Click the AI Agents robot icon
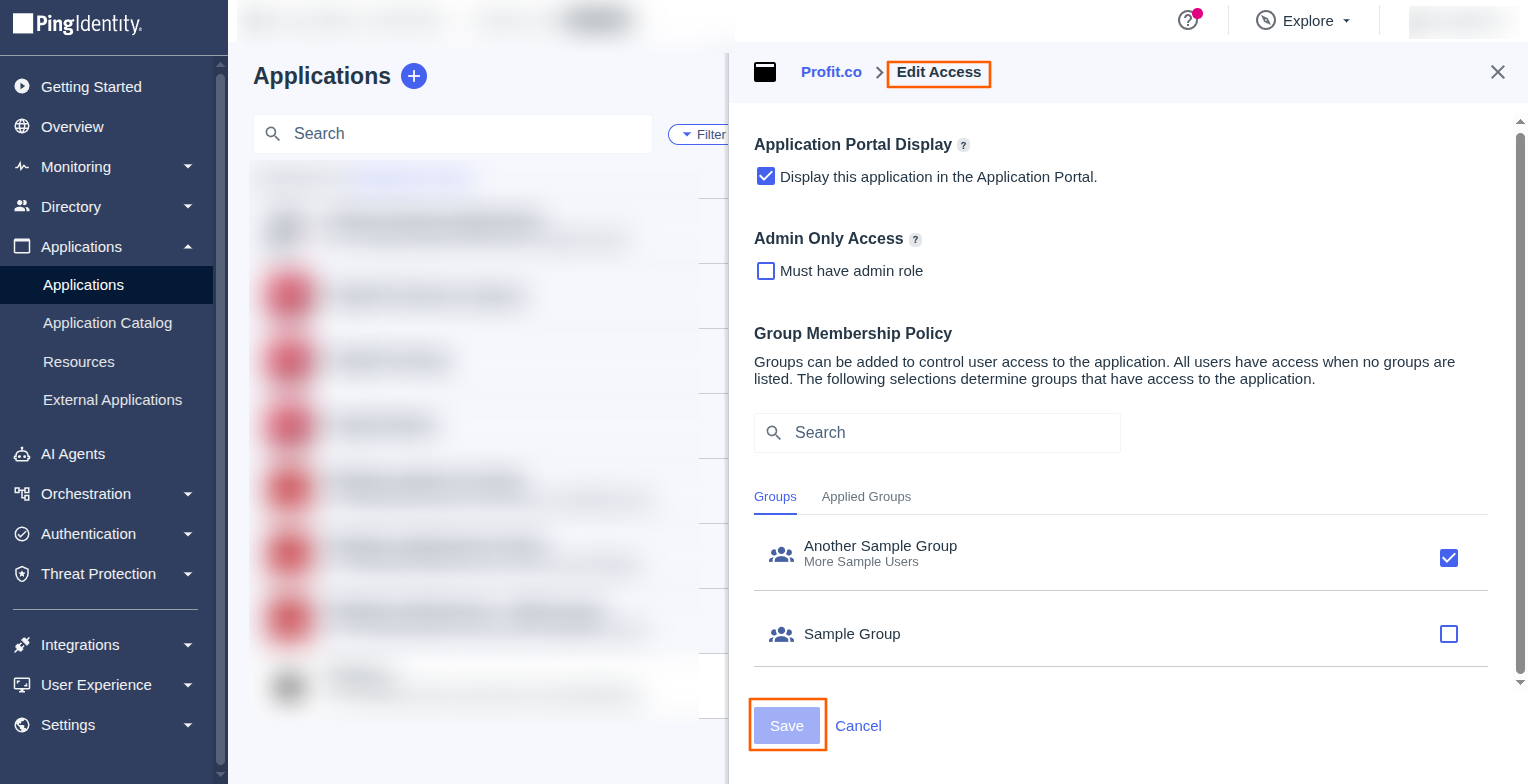The width and height of the screenshot is (1528, 784). coord(22,454)
